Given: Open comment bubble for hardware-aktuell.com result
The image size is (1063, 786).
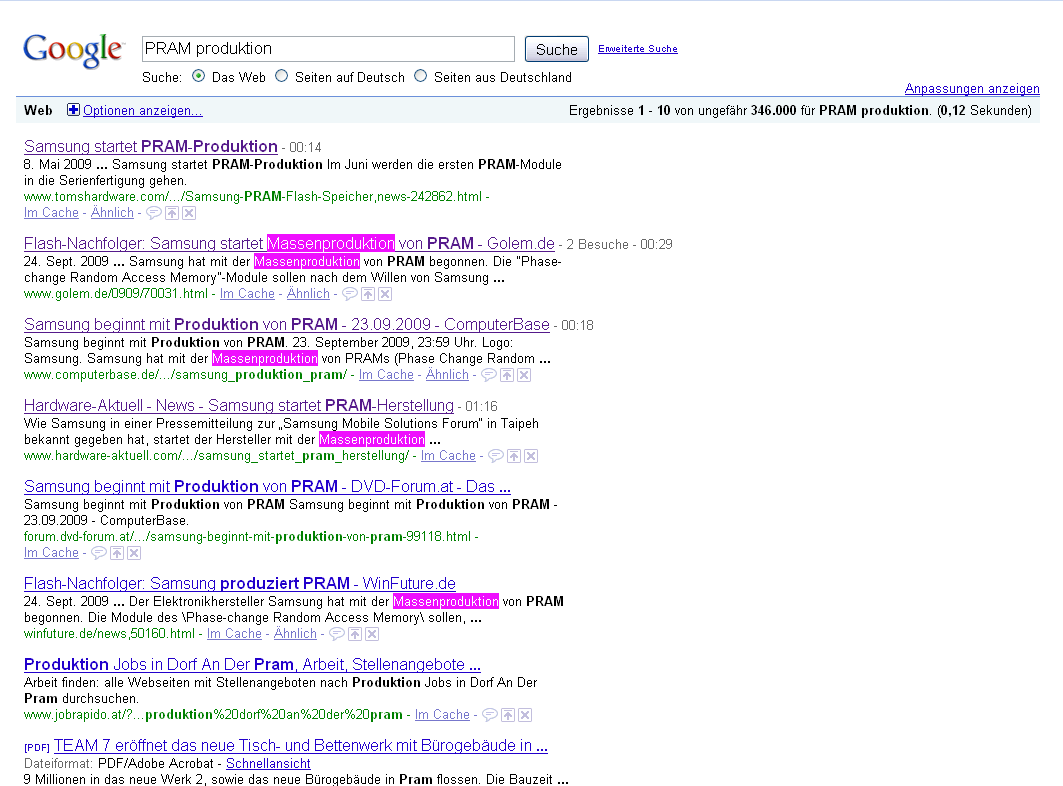Looking at the screenshot, I should coord(496,456).
